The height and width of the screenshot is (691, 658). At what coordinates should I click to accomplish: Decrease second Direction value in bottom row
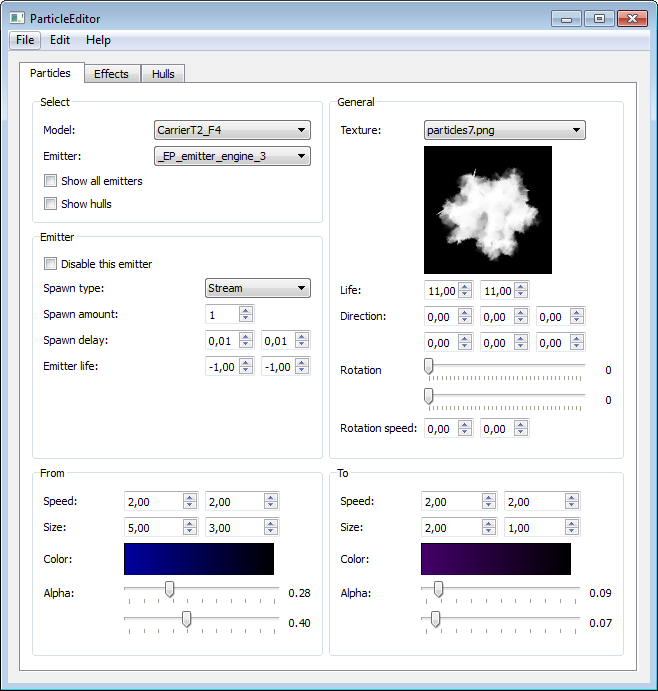coord(521,346)
